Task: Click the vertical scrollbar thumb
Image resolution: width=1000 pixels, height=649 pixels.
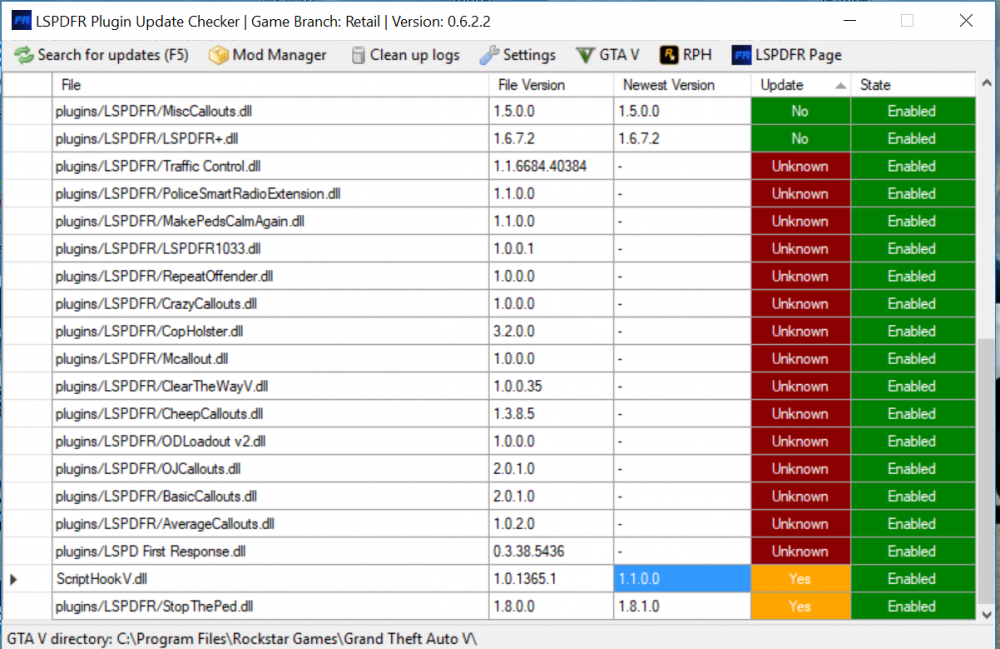Action: tap(987, 470)
